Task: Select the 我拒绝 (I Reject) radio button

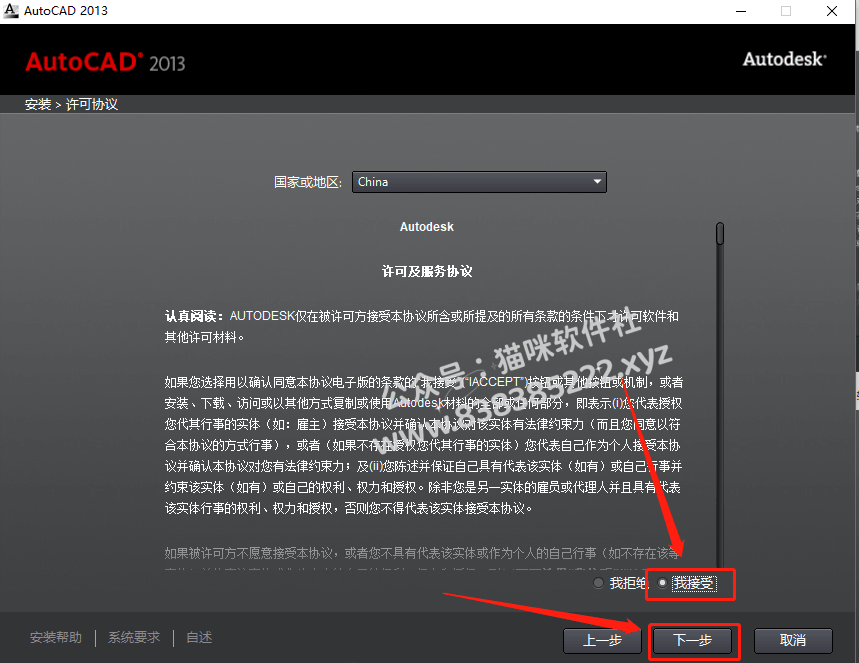Action: (599, 584)
